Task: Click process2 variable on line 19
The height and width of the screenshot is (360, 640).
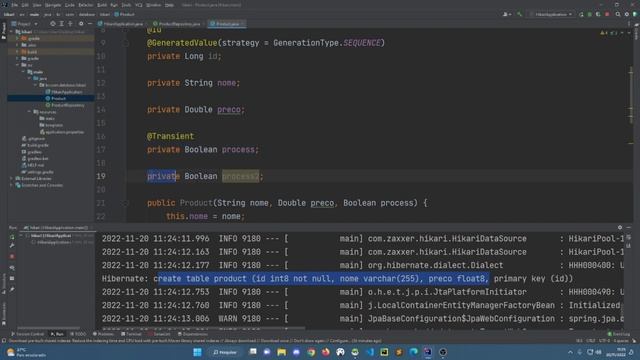Action: pos(240,176)
